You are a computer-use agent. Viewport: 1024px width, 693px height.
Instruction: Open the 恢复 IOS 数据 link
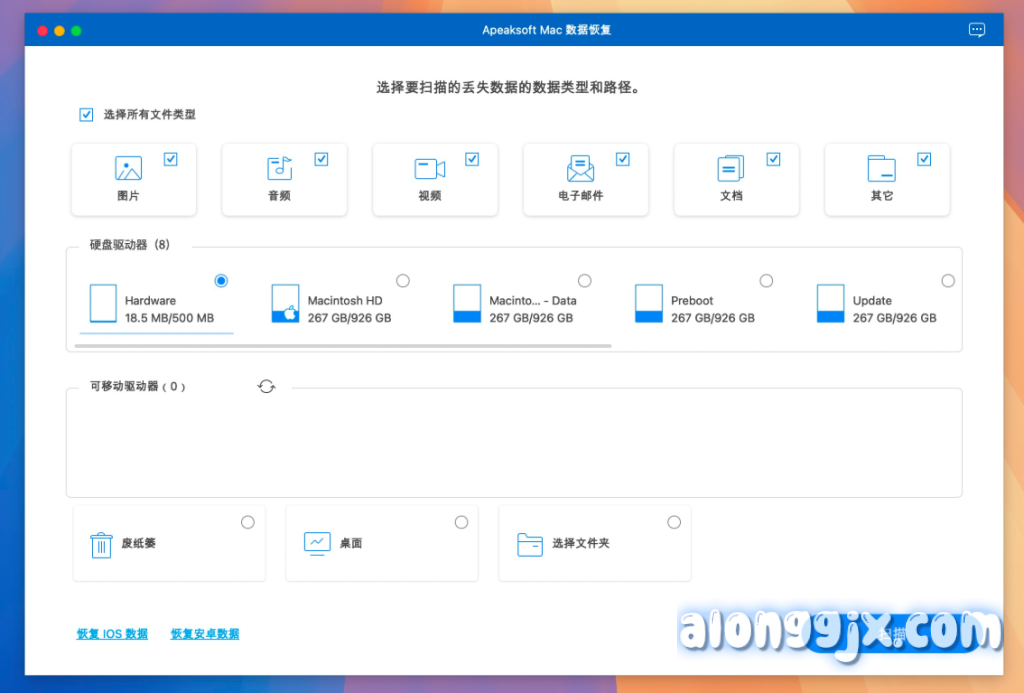pos(112,634)
